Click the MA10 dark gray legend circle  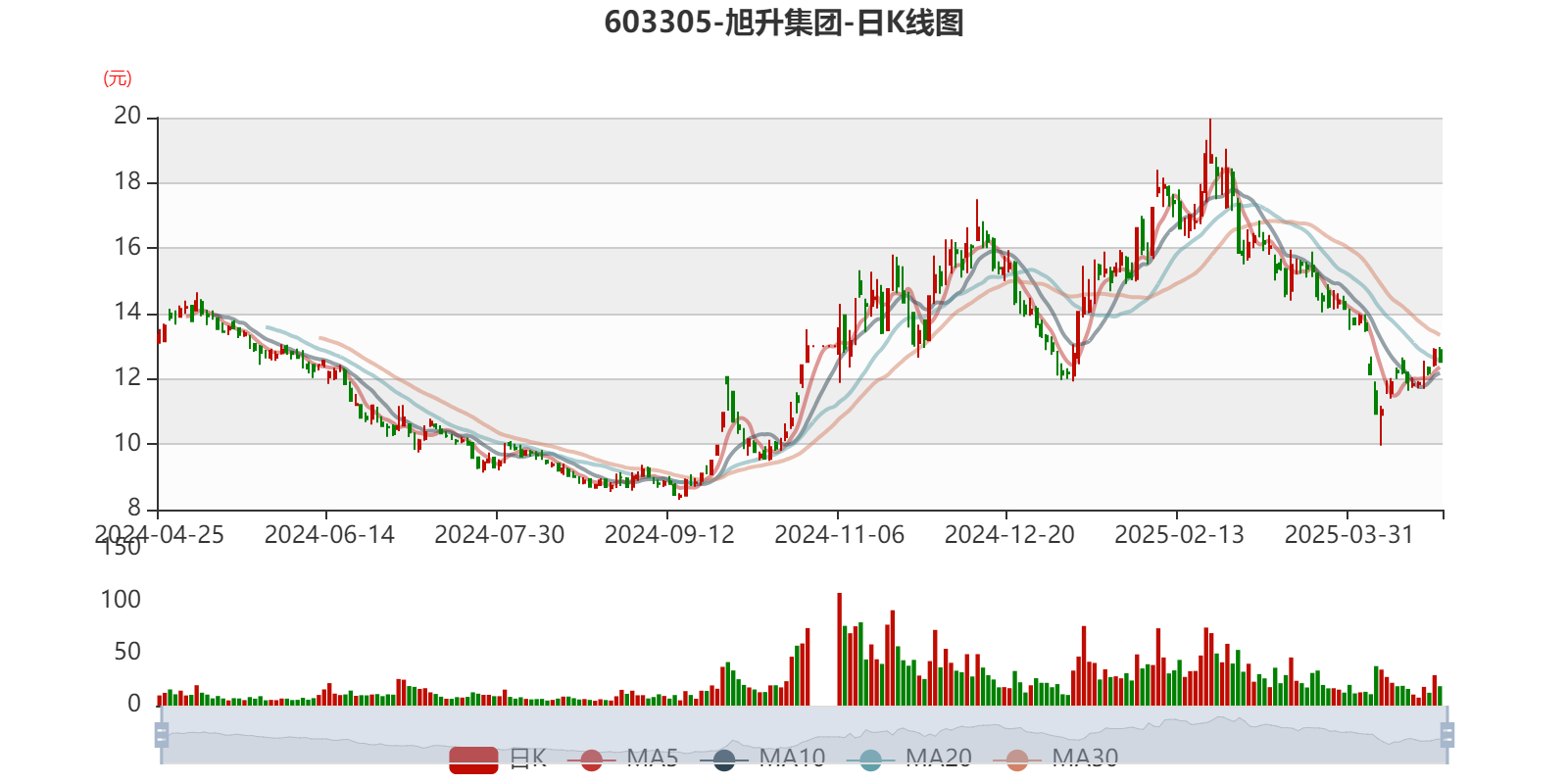click(724, 759)
